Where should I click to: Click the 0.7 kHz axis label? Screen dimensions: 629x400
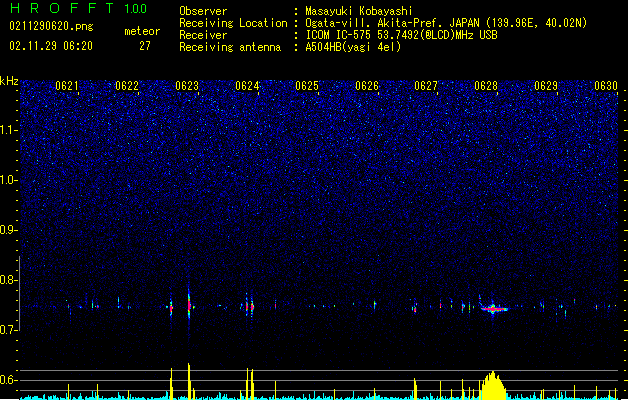coord(9,330)
